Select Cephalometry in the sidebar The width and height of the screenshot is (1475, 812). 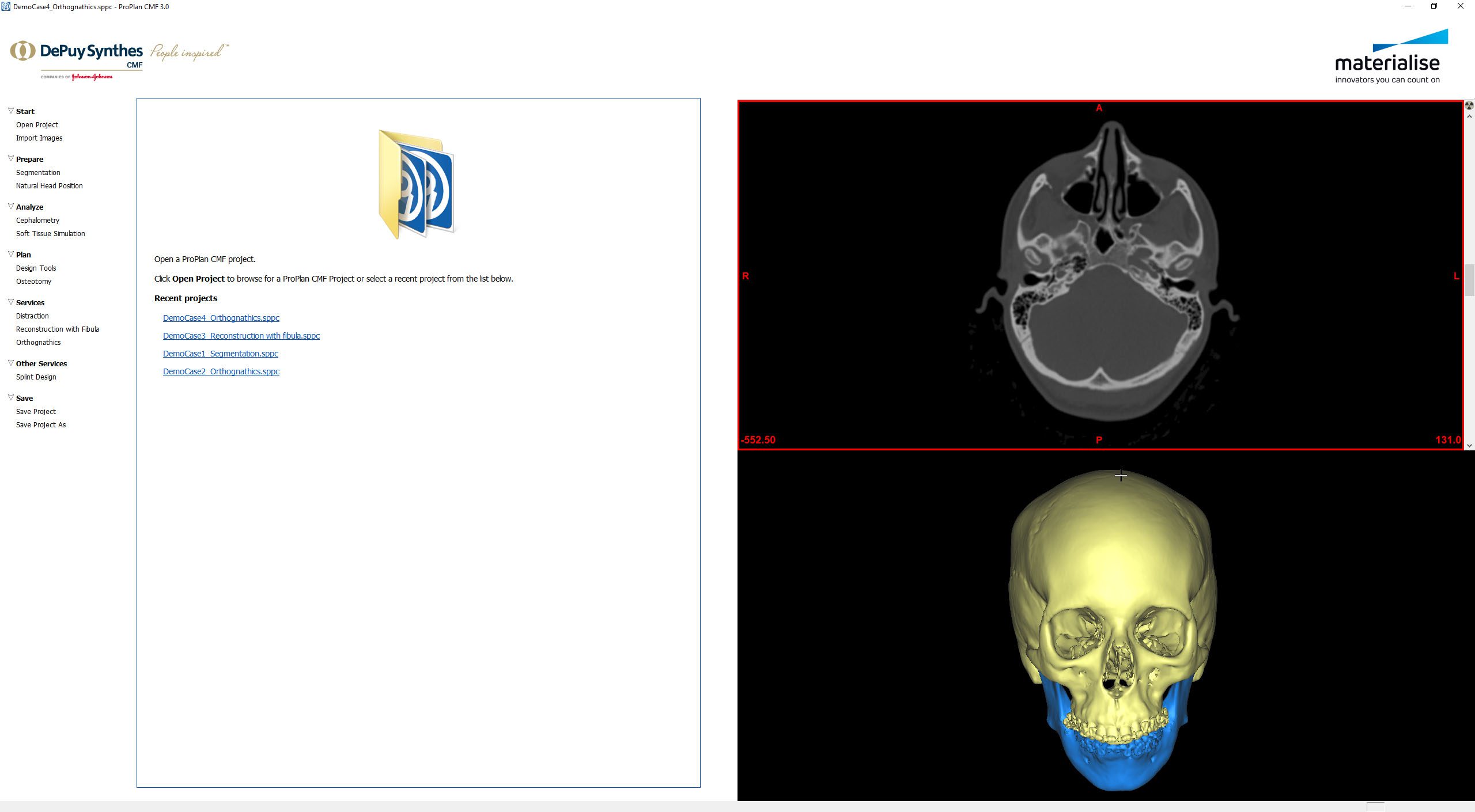[x=37, y=221]
